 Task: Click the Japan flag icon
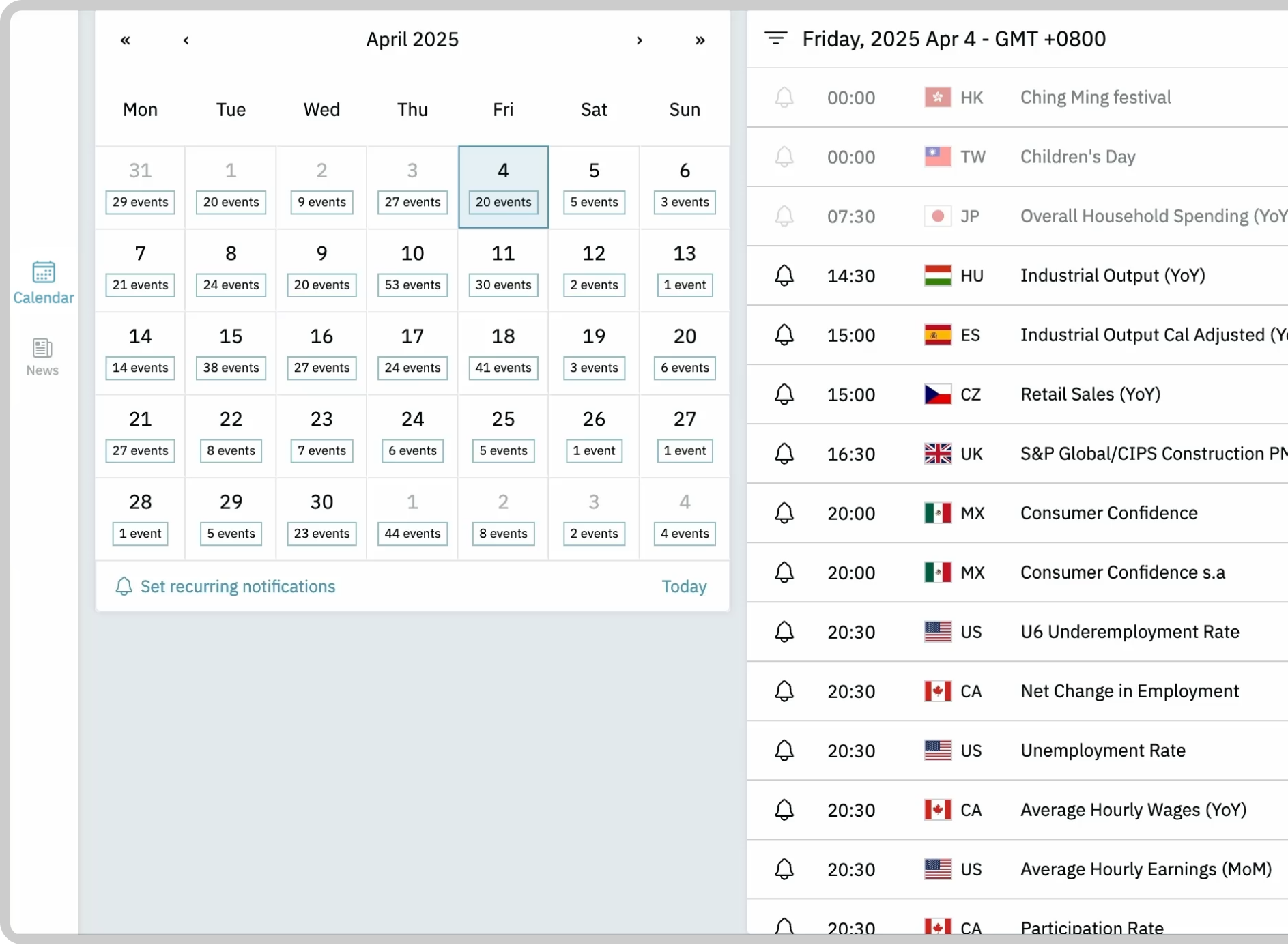[x=937, y=216]
